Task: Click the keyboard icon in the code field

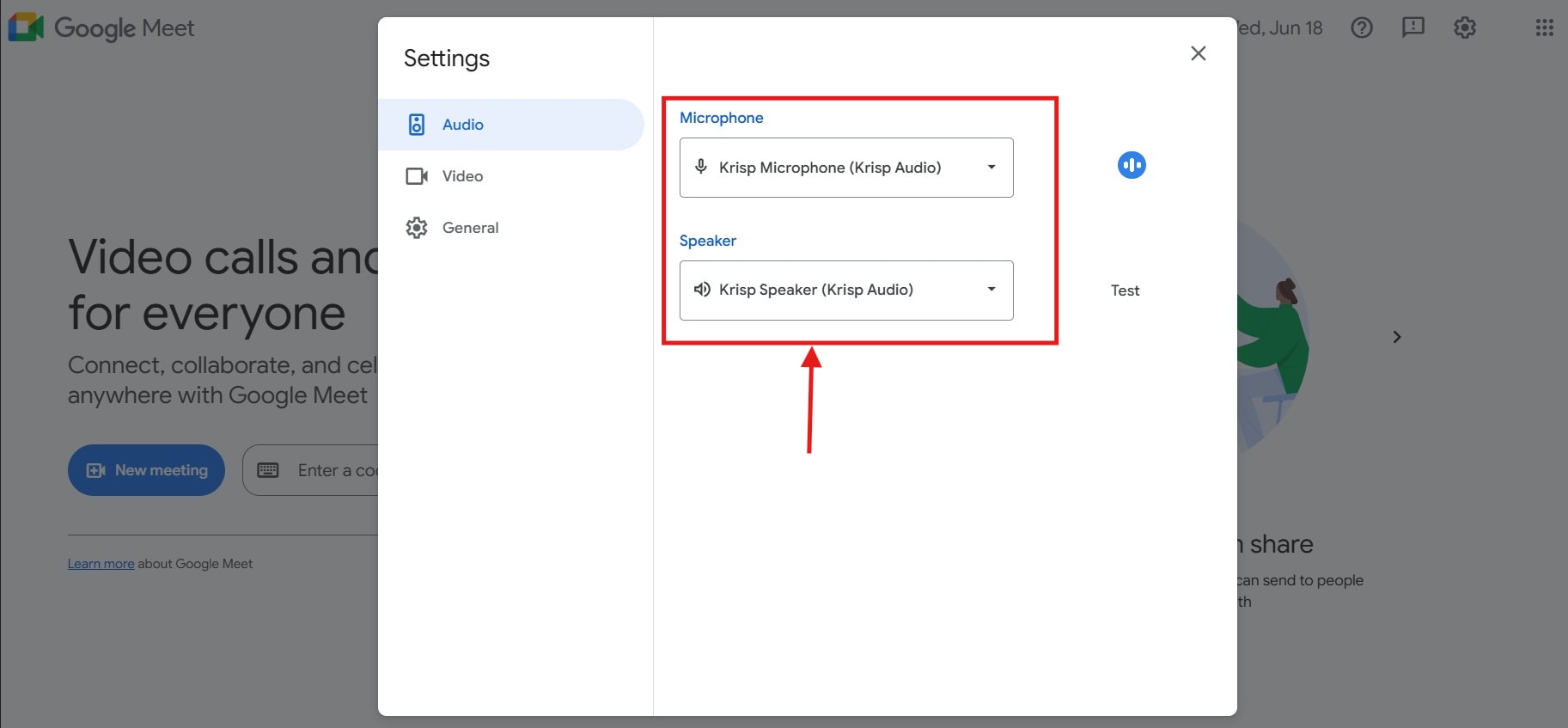Action: (x=268, y=470)
